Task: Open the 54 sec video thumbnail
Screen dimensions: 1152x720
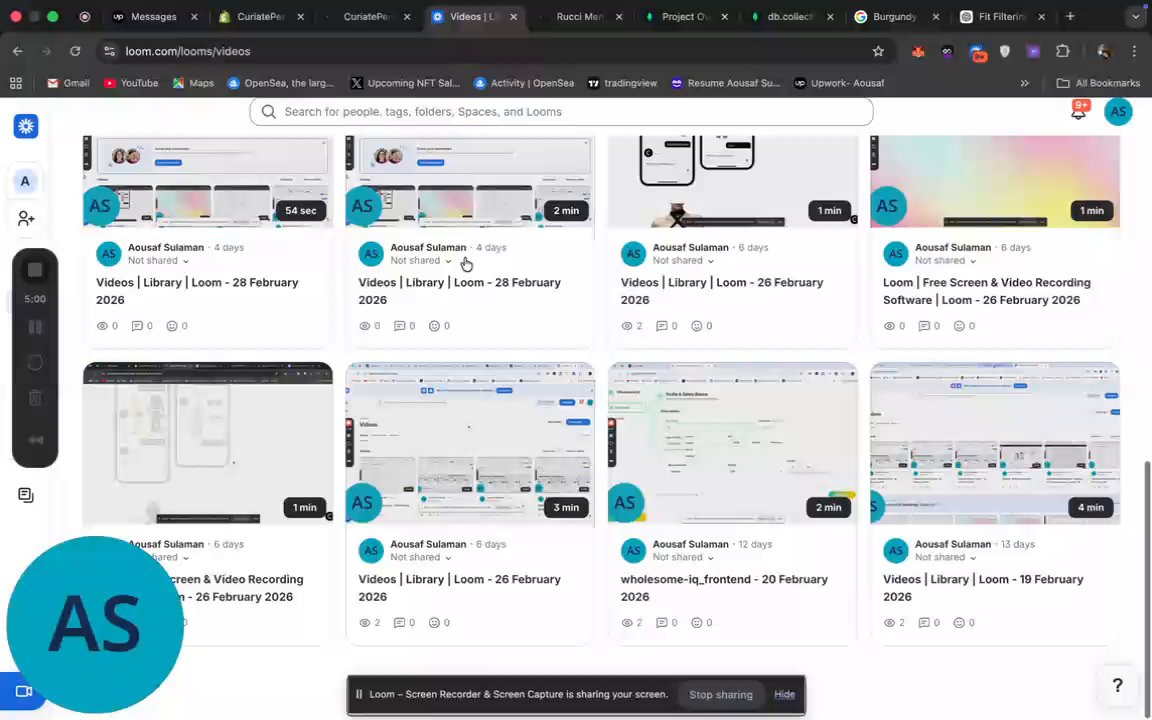Action: point(207,181)
